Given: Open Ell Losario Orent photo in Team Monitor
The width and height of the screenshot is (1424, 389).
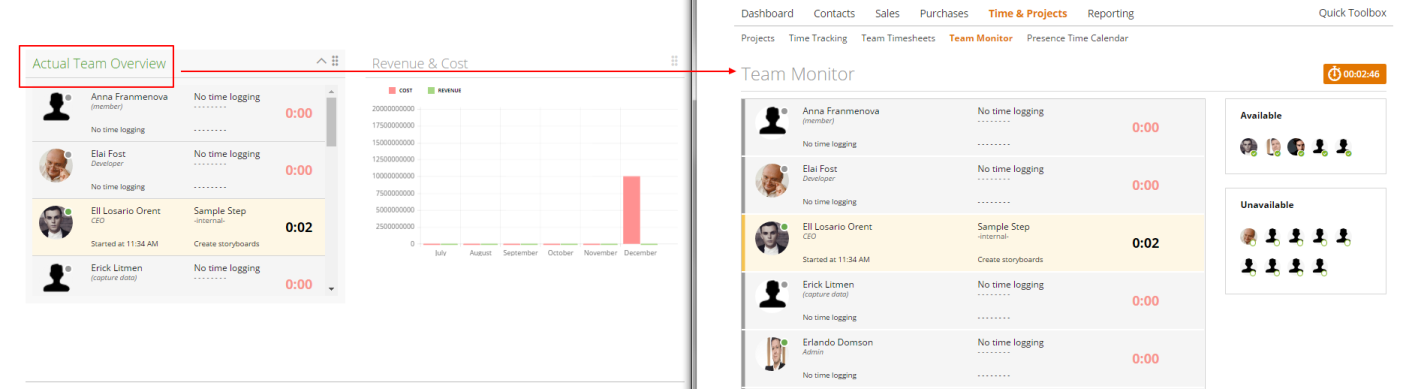Looking at the screenshot, I should 771,237.
